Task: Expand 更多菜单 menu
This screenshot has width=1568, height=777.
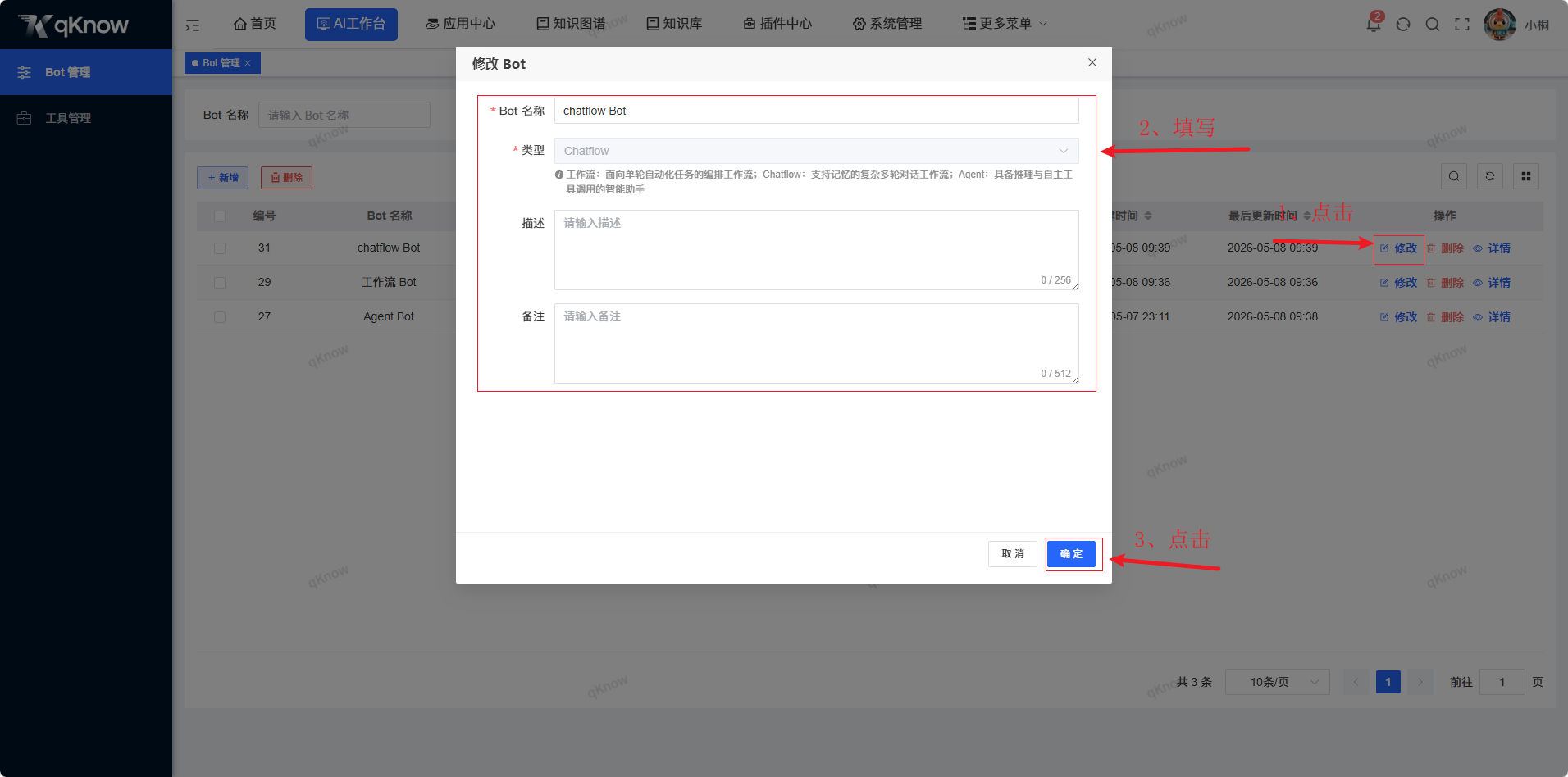Action: pos(1005,24)
